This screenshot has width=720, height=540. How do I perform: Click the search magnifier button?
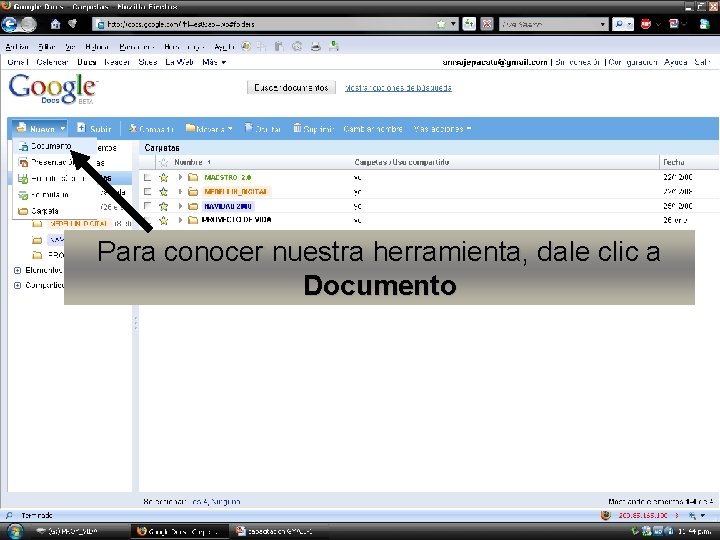click(x=619, y=24)
